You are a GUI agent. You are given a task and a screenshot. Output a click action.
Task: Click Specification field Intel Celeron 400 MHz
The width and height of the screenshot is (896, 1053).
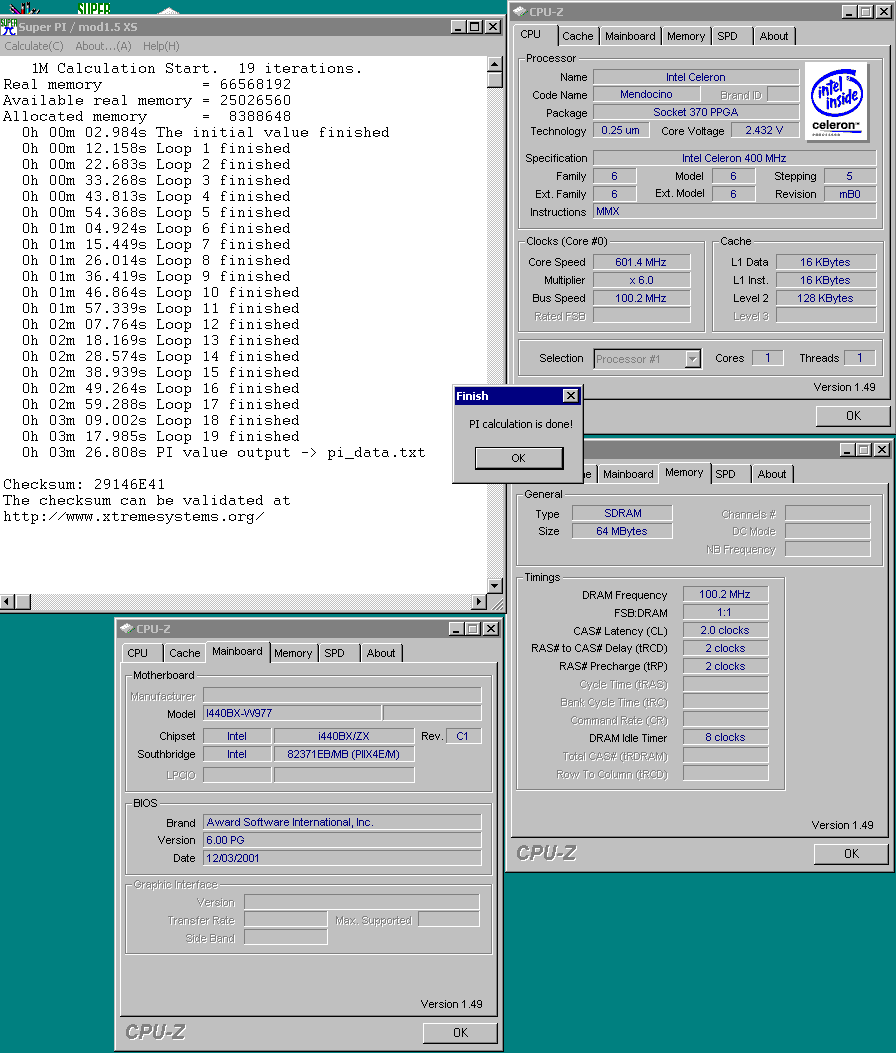pyautogui.click(x=734, y=158)
